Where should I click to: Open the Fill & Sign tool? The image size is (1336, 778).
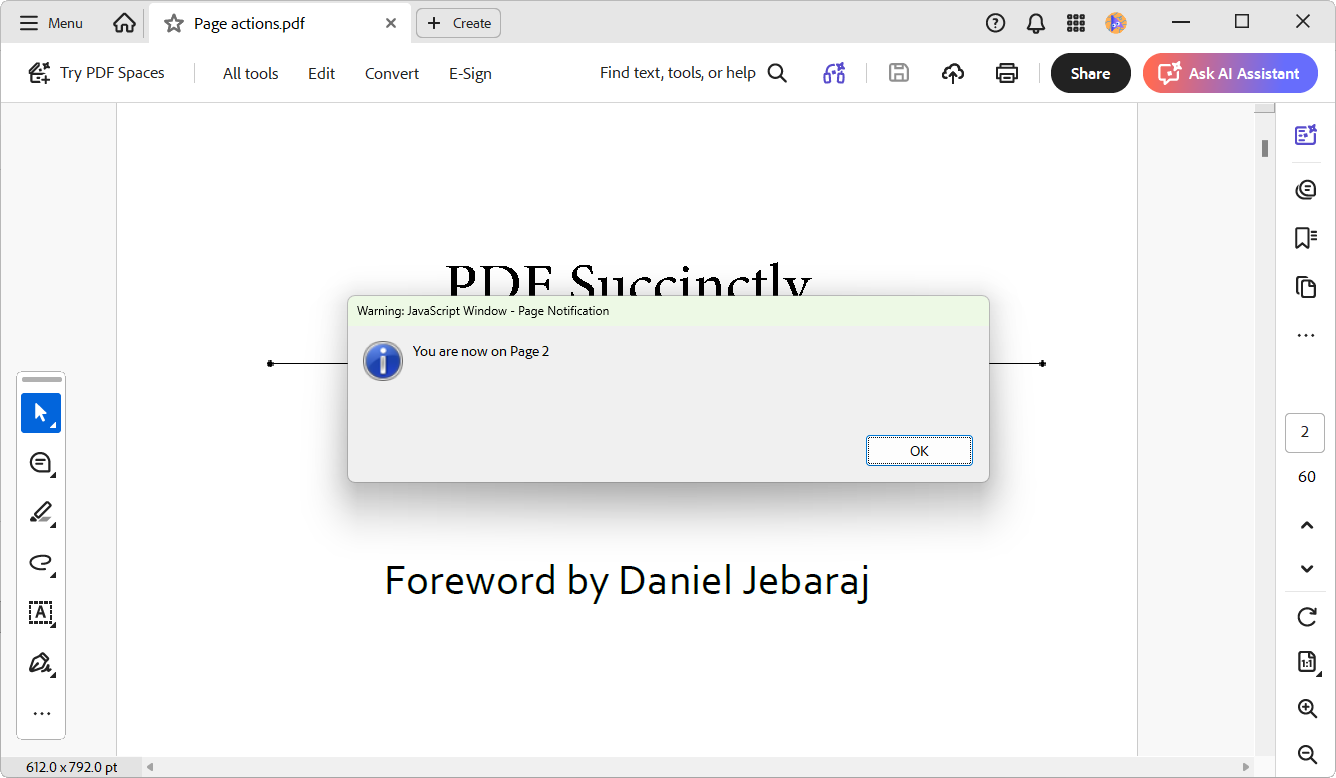point(41,663)
